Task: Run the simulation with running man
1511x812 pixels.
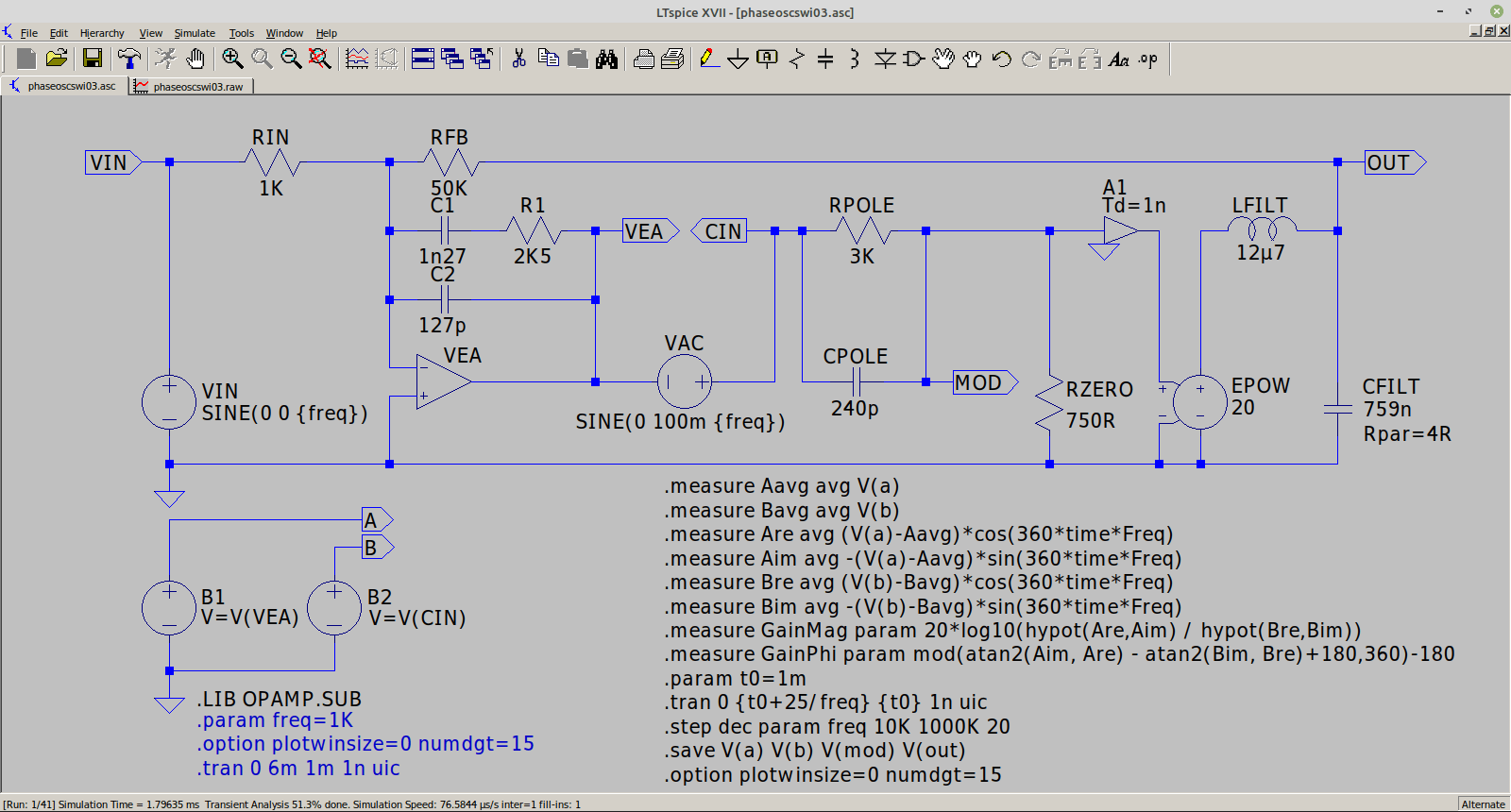Action: point(165,59)
